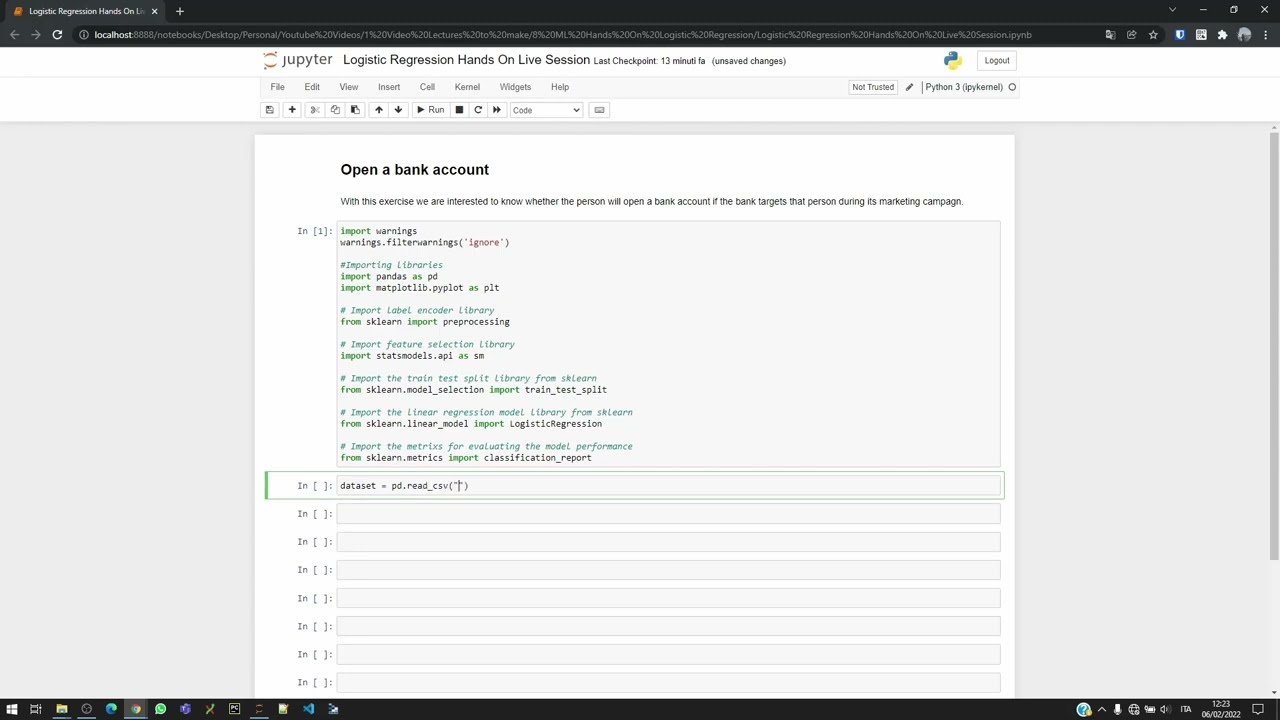The image size is (1280, 720).
Task: Interrupt the kernel with stop icon
Action: 459,110
